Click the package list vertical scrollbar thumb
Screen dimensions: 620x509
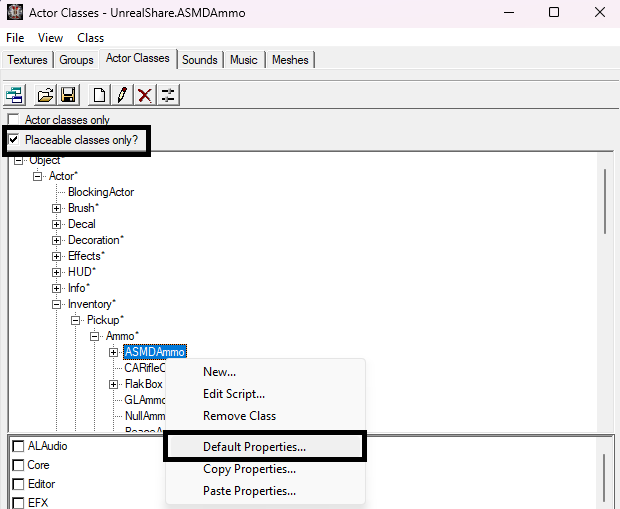tap(604, 478)
